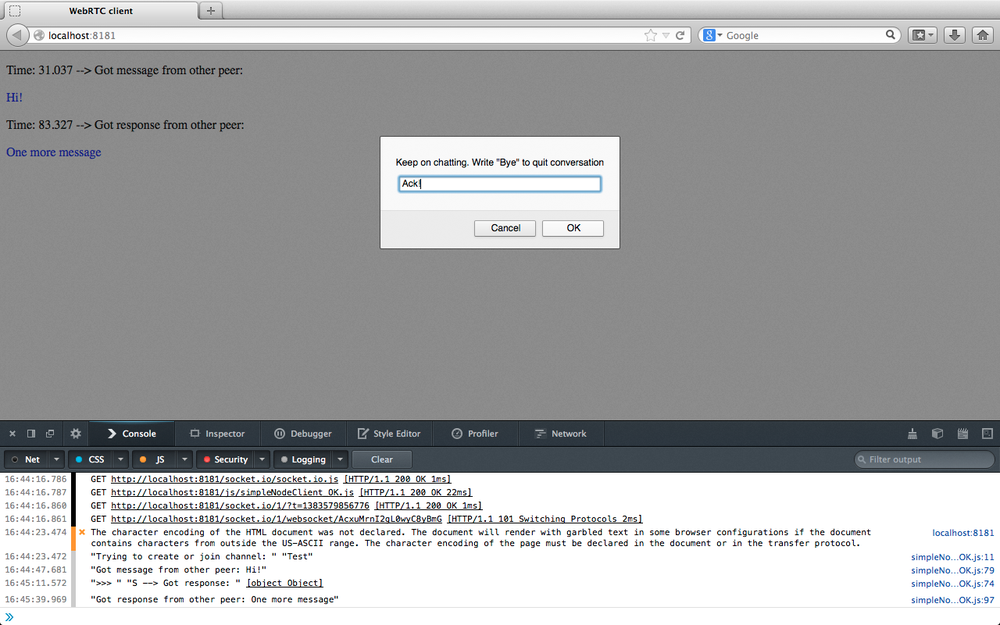This screenshot has height=625, width=1000.
Task: Go back with the browser back arrow
Action: (x=17, y=35)
